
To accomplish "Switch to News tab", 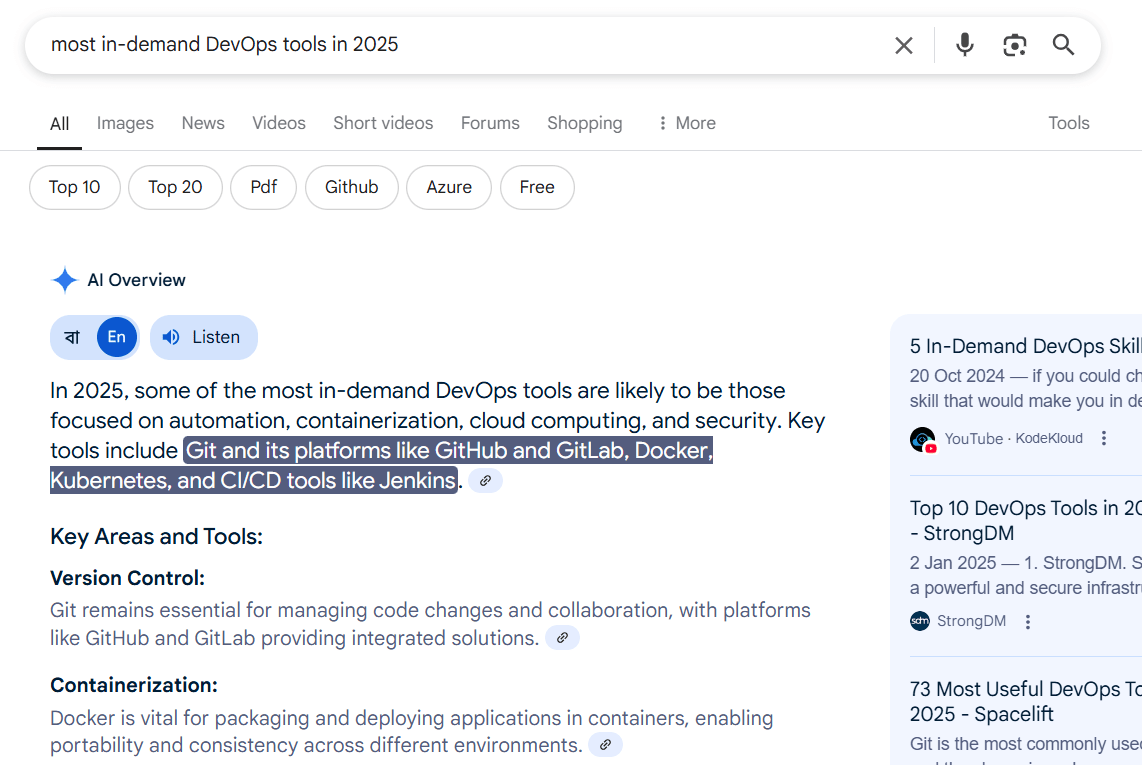I will coord(203,123).
